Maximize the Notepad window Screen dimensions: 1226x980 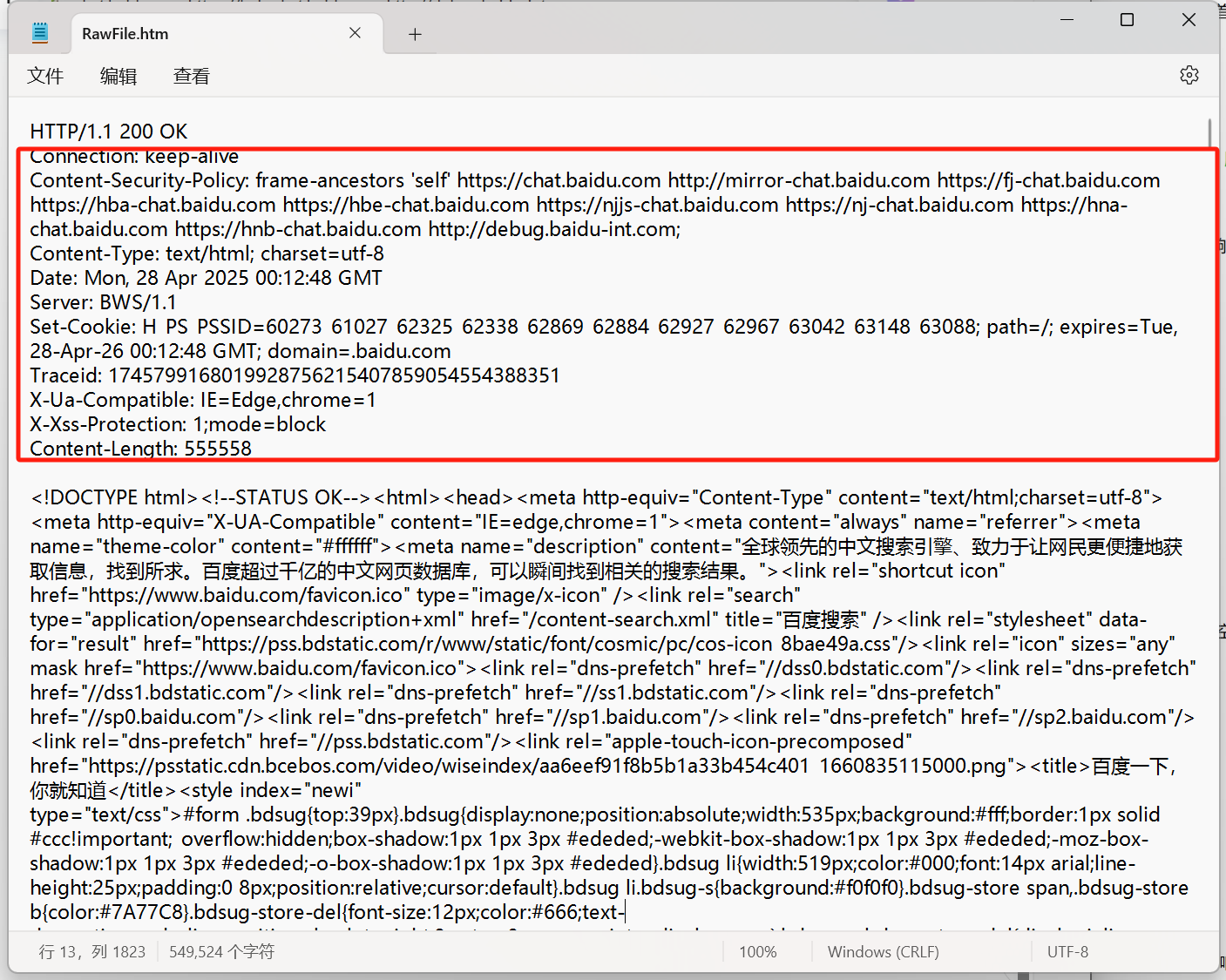coord(1127,19)
